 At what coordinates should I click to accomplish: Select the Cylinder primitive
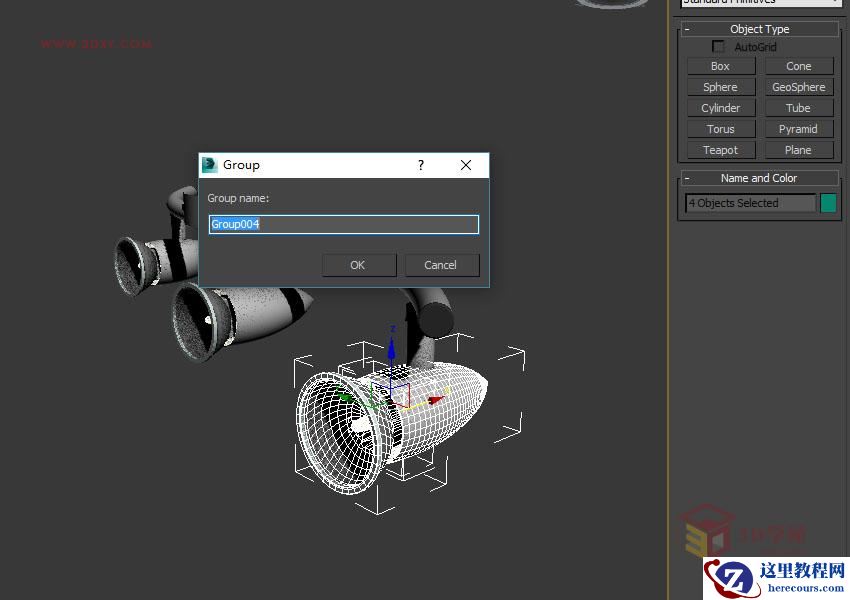[x=720, y=108]
